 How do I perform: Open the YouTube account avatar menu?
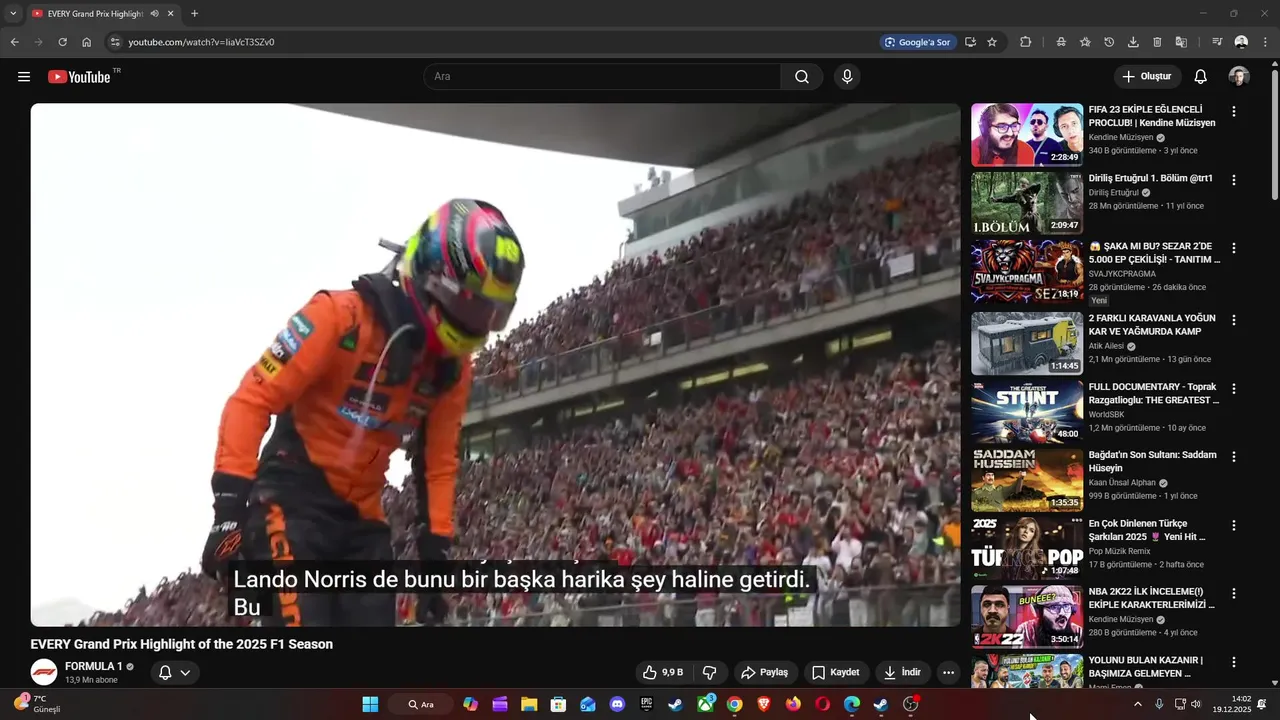point(1239,77)
